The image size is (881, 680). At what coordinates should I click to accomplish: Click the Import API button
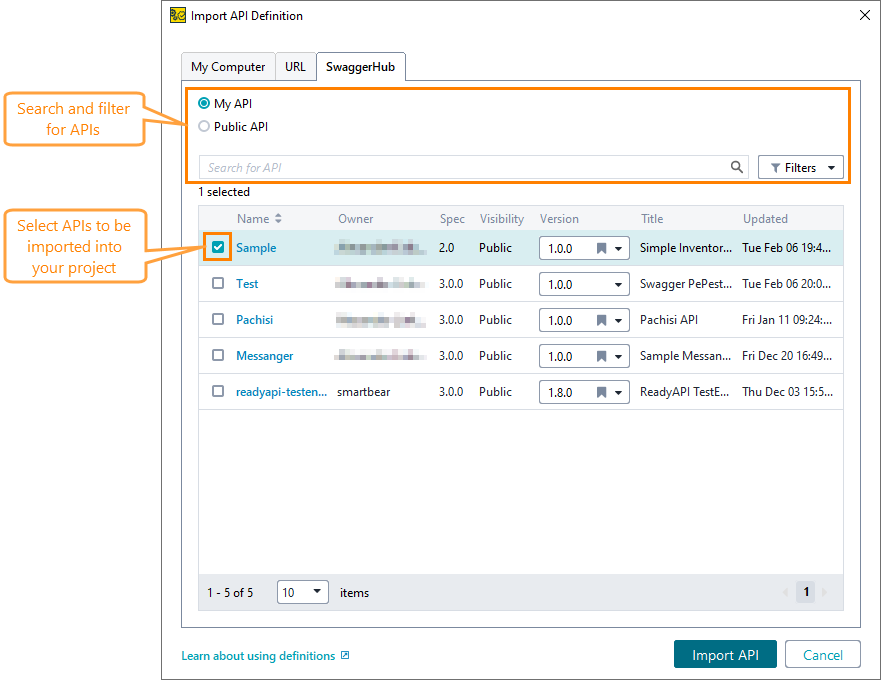pyautogui.click(x=725, y=654)
